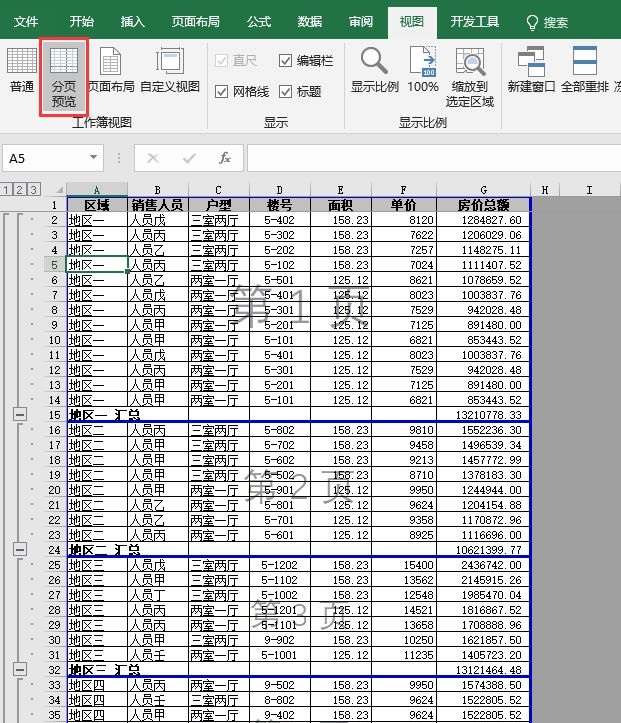
Task: Open the Insert (插入) tab
Action: tap(133, 22)
